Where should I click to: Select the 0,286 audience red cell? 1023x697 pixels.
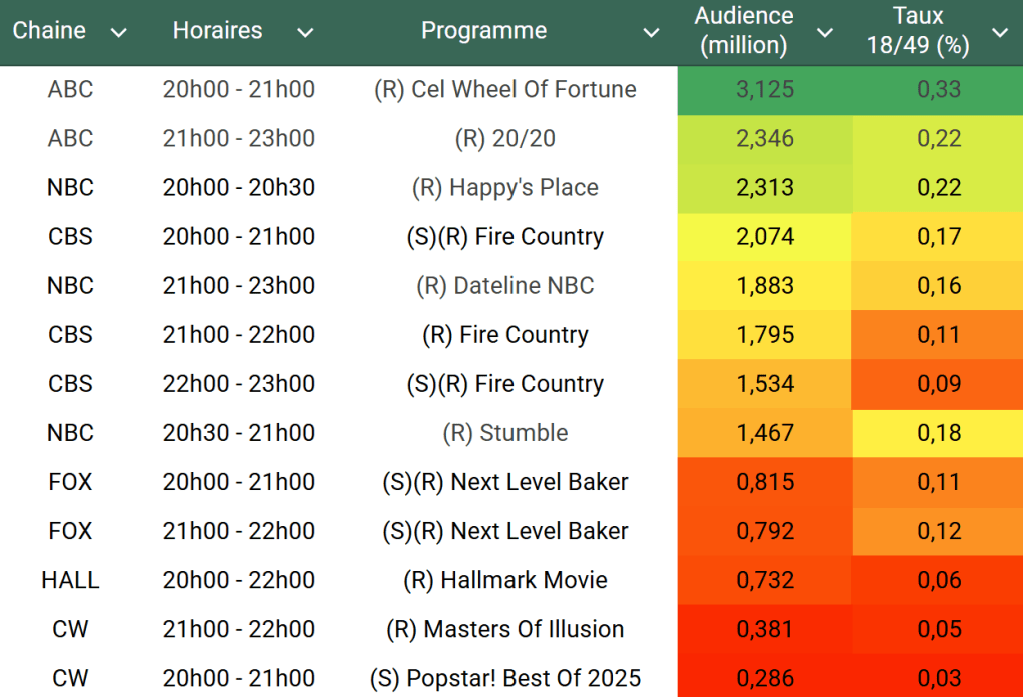pos(765,678)
